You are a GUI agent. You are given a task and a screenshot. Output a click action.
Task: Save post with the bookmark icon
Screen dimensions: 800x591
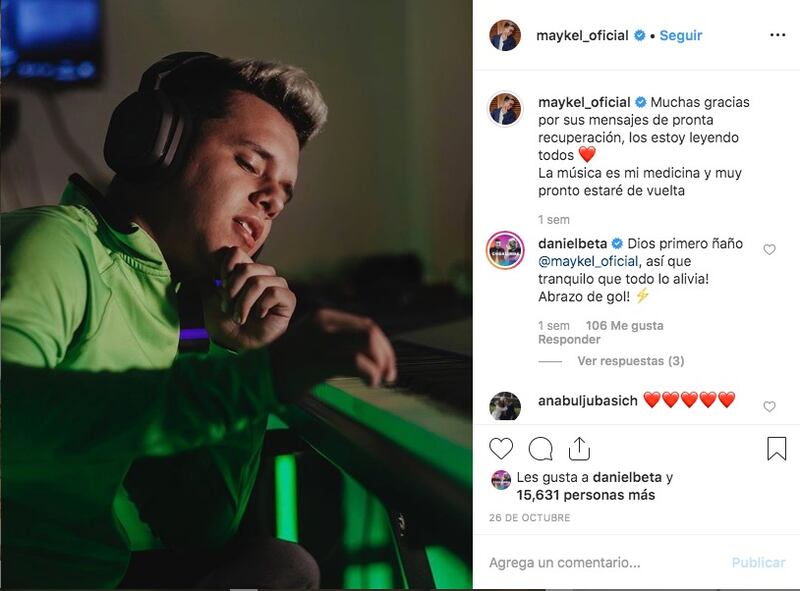(777, 449)
